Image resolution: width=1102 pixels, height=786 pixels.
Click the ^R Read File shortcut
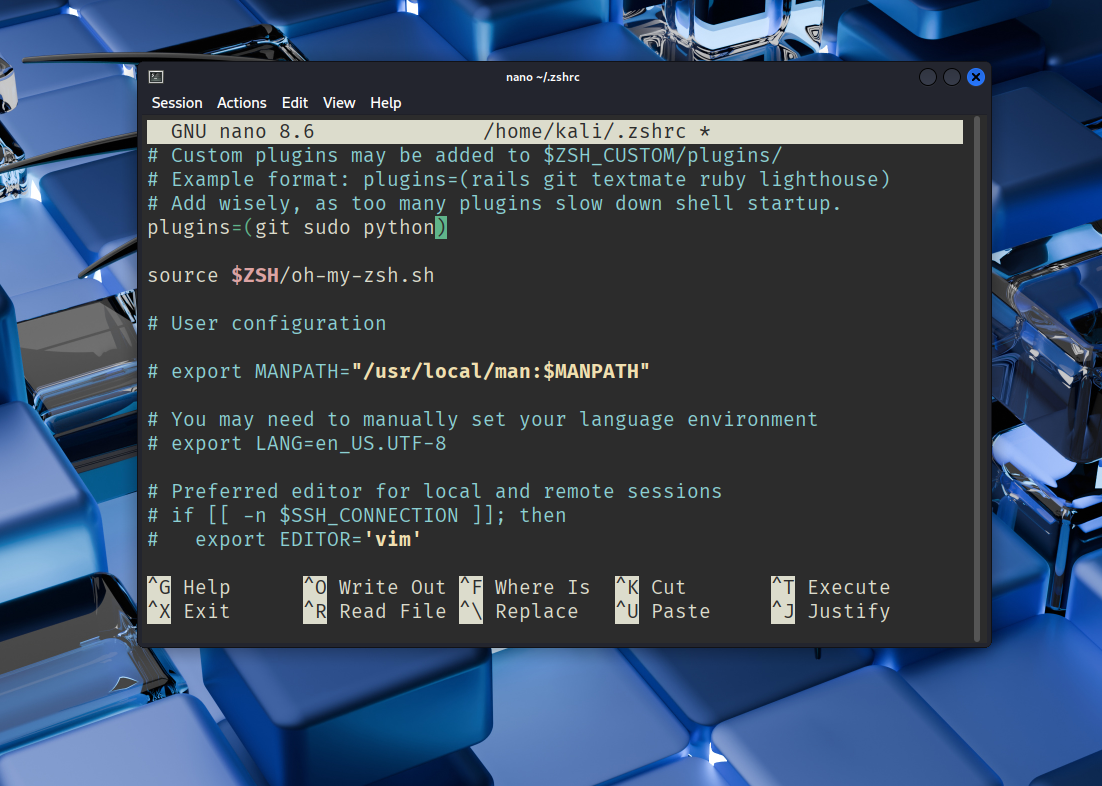point(375,612)
